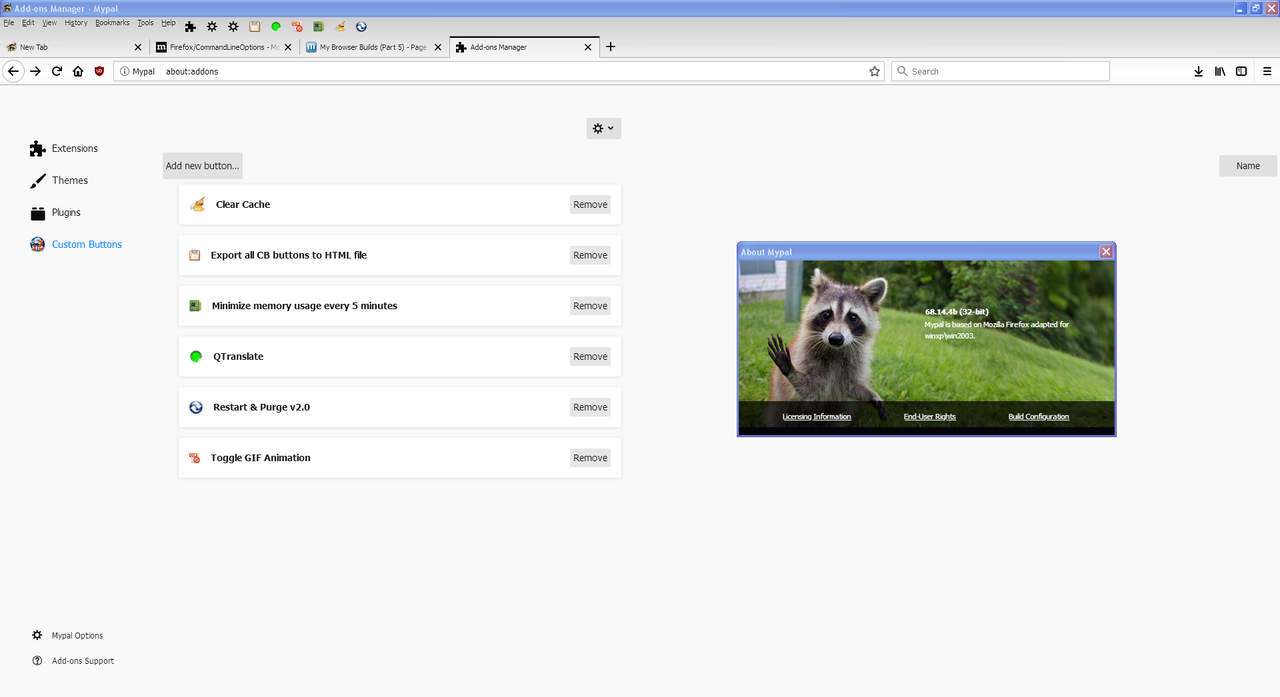Open End-User Rights in About Mypal
1280x697 pixels.
[x=930, y=417]
